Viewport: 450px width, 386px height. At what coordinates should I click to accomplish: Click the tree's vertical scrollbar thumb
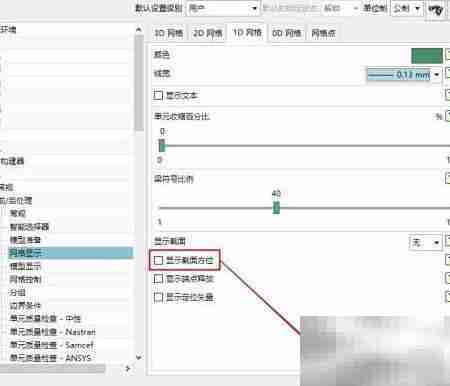(x=139, y=82)
